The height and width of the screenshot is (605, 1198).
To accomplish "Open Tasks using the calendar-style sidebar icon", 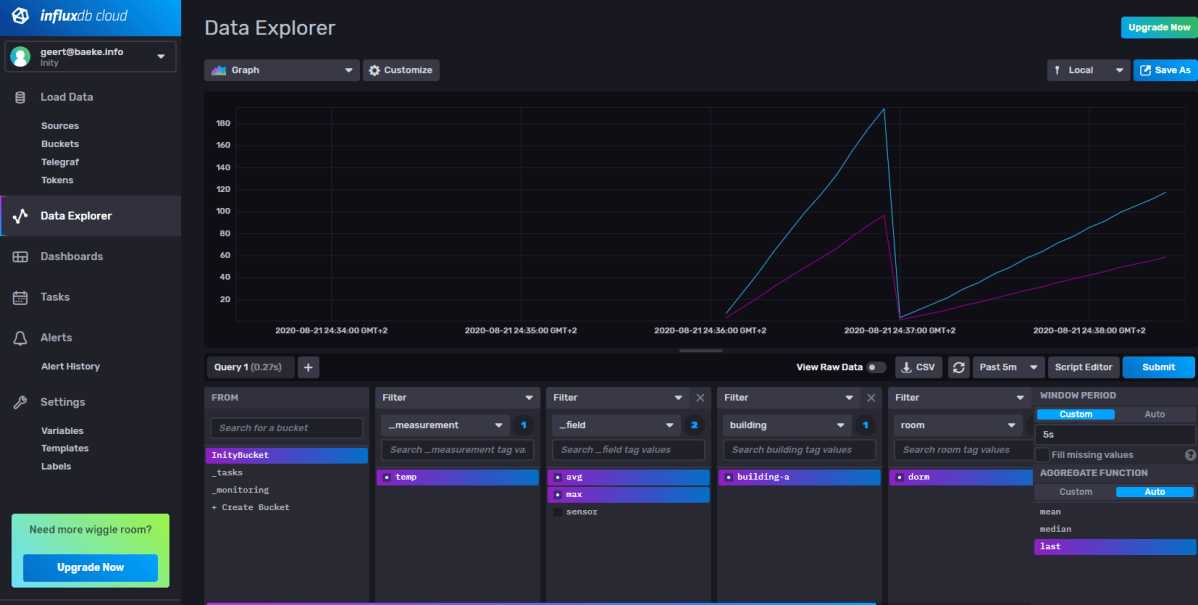I will coord(18,297).
